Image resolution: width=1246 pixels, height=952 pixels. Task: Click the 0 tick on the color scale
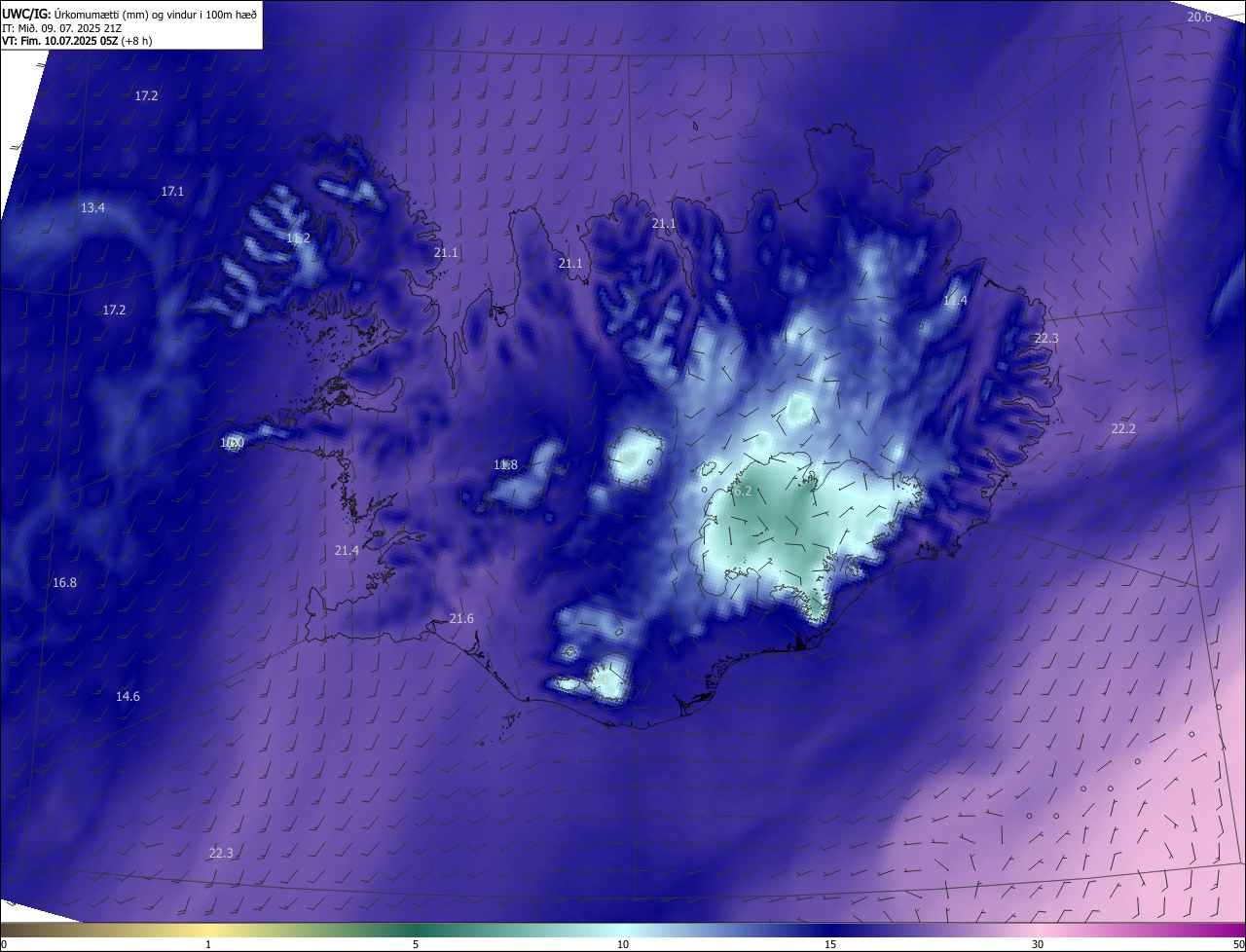pyautogui.click(x=4, y=944)
